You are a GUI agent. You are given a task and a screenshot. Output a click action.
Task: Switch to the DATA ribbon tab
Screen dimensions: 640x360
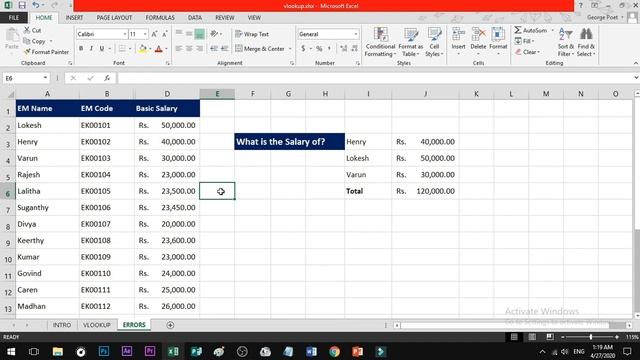coord(195,18)
